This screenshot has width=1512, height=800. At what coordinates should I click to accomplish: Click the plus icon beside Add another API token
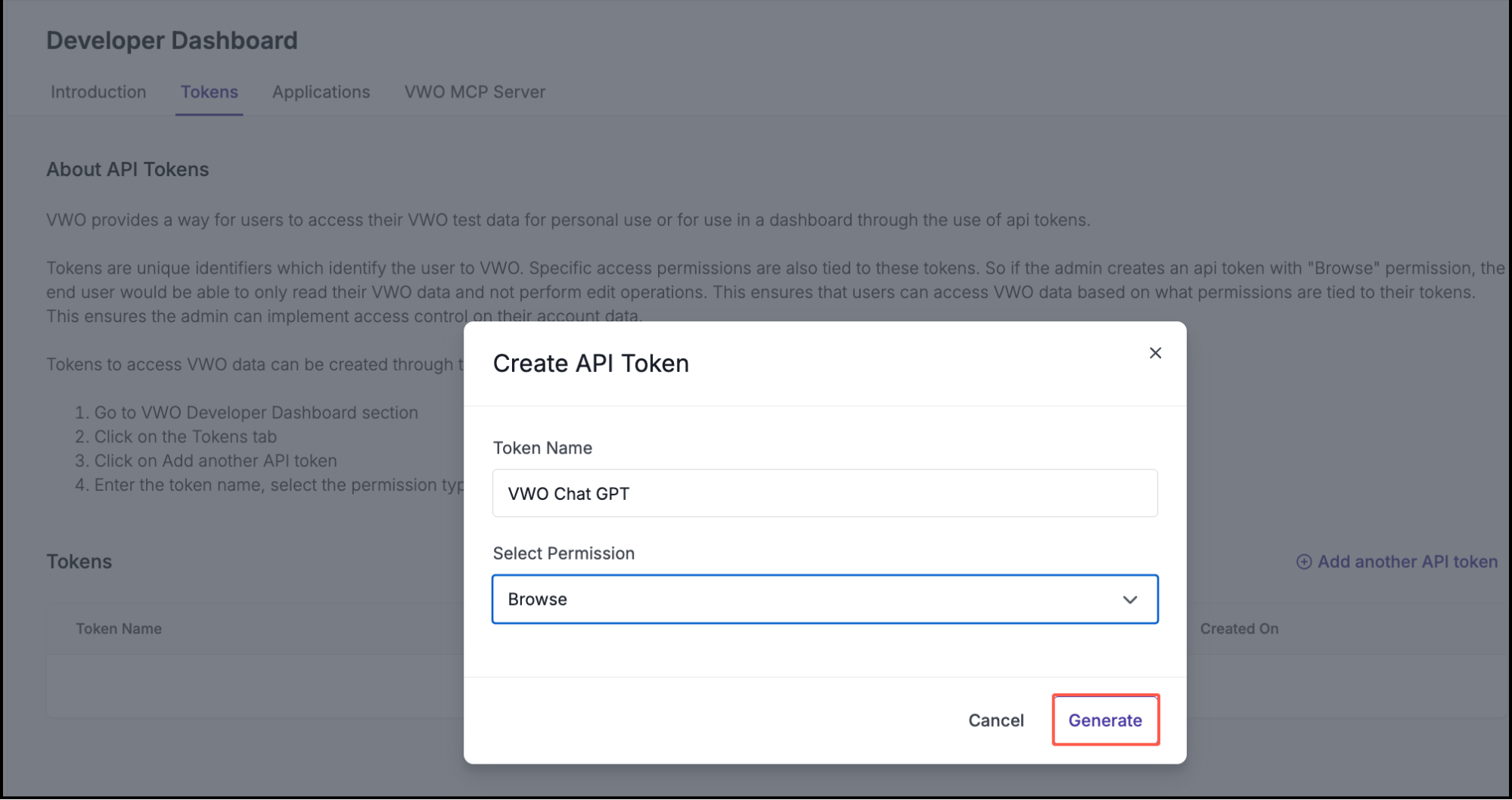coord(1304,561)
